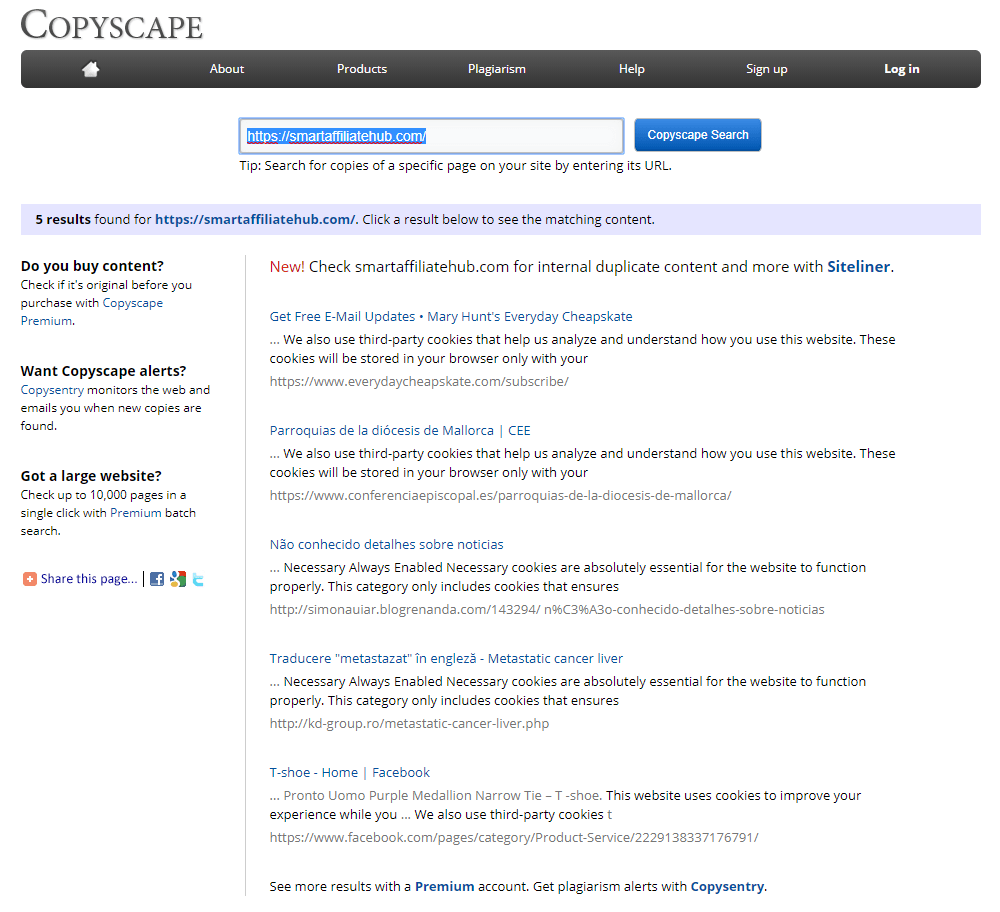Click the Google share icon
Screen dimensions: 1000x912
click(178, 579)
